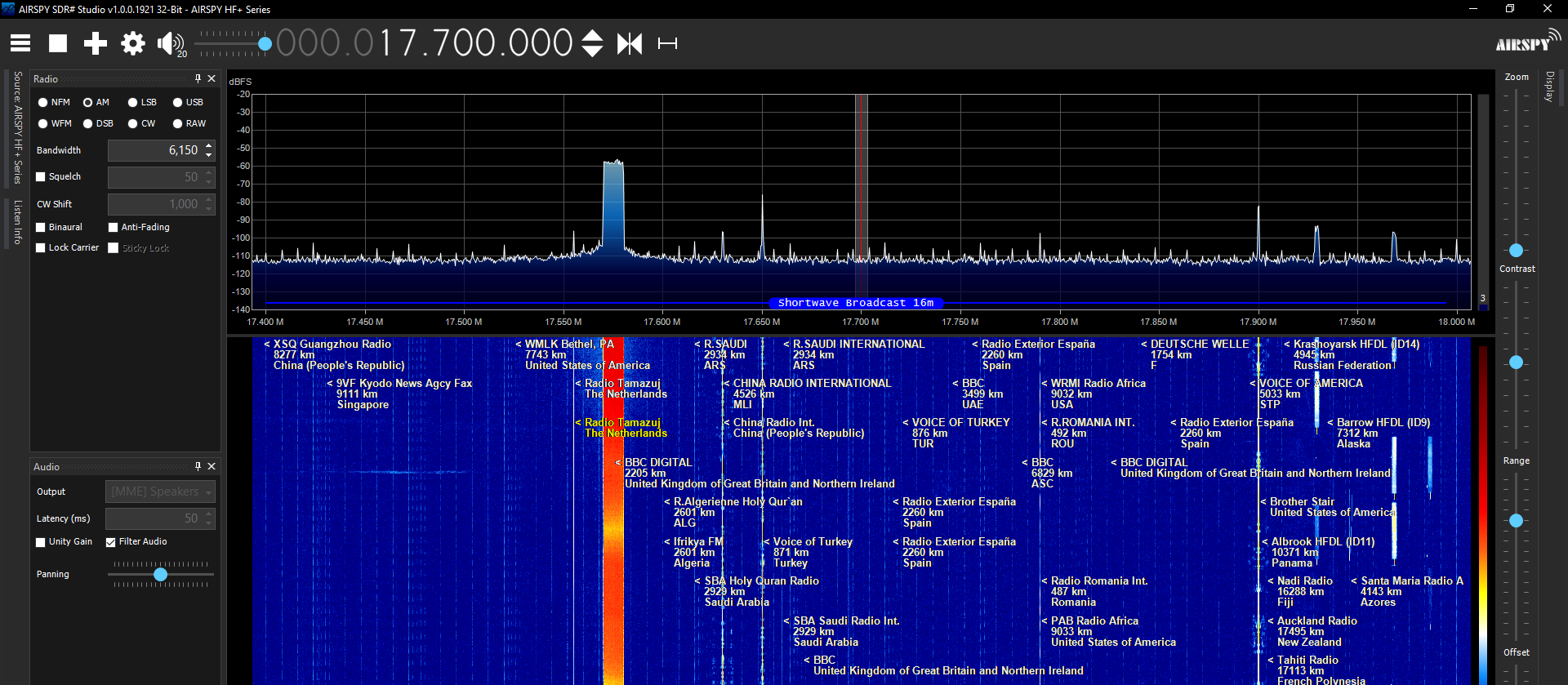Screen dimensions: 1568x685
Task: Enable the Binaural checkbox
Action: click(x=41, y=227)
